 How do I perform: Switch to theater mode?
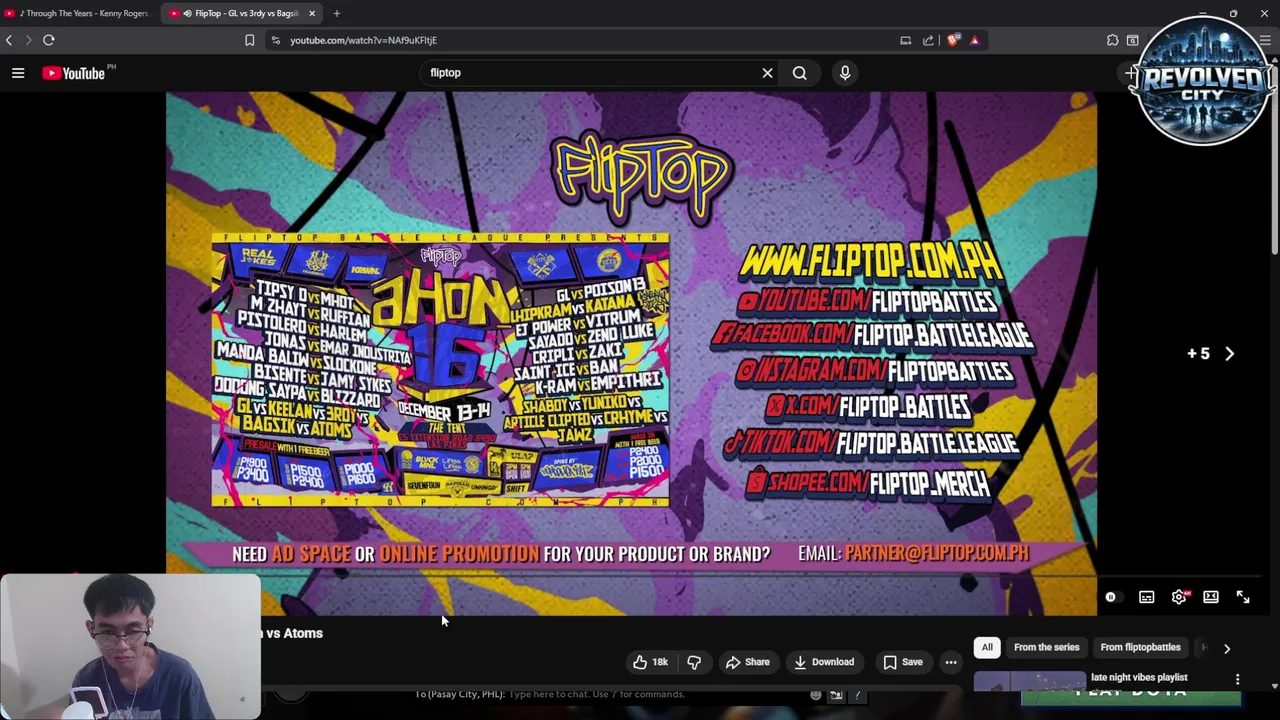1211,597
